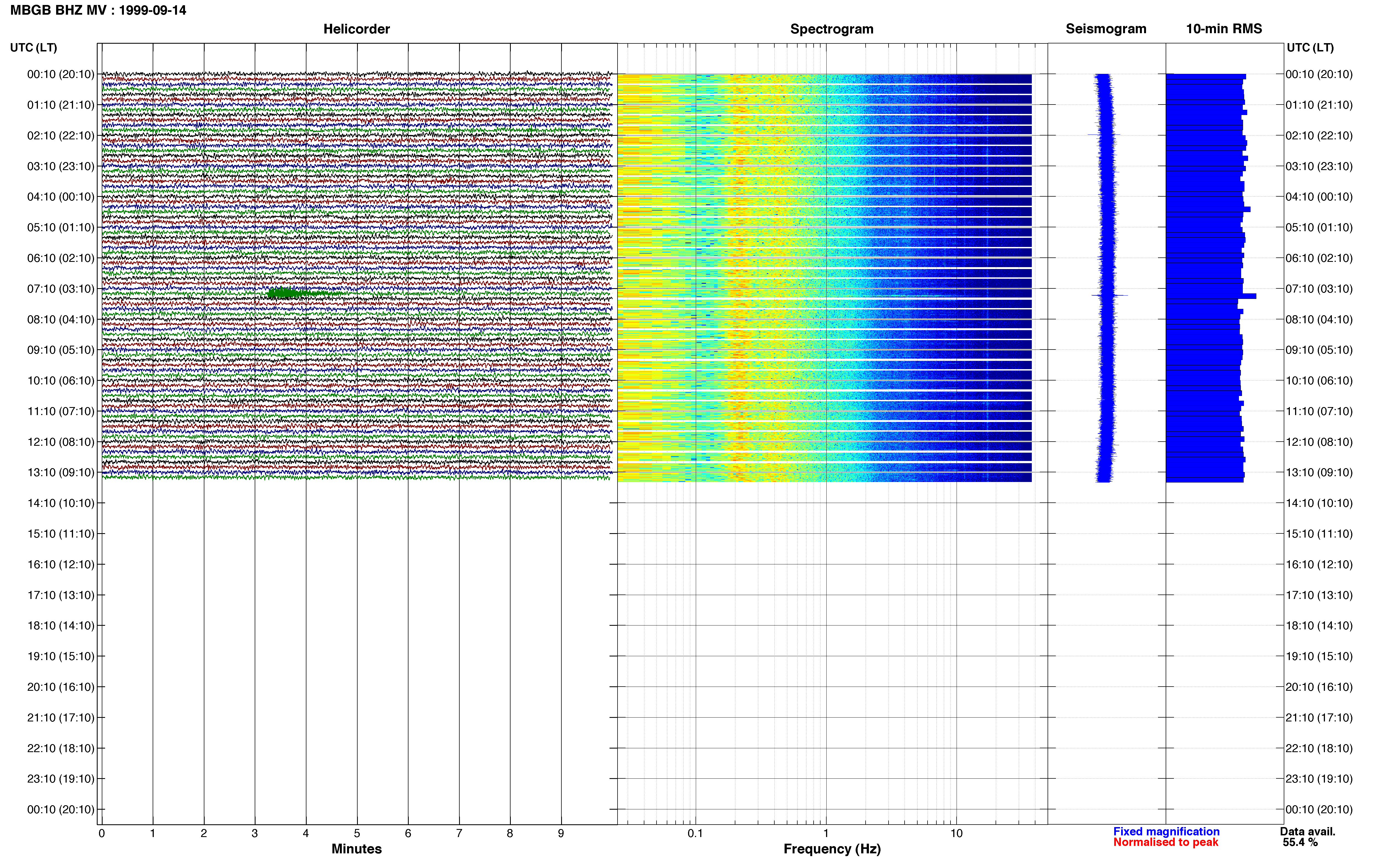Image resolution: width=1388 pixels, height=868 pixels.
Task: Click the right '10:10 (06:10)' time label
Action: coord(1319,380)
